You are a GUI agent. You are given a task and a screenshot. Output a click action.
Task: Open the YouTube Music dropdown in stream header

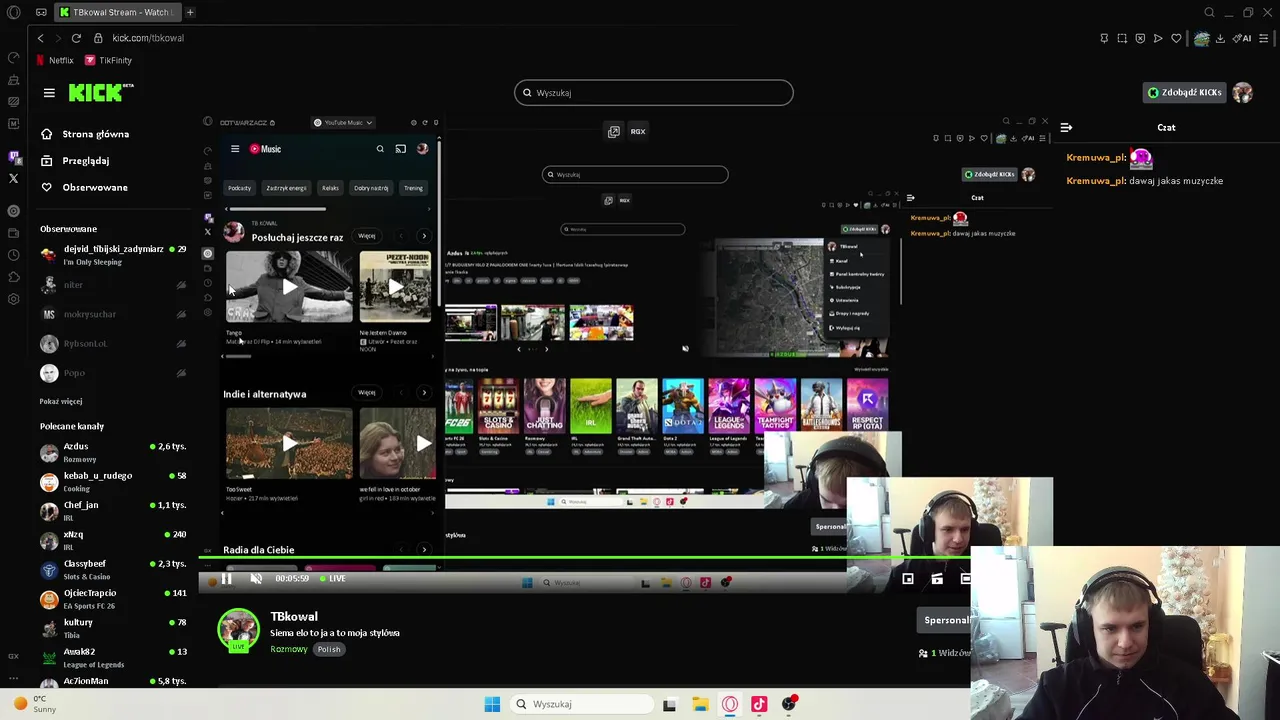pyautogui.click(x=343, y=122)
